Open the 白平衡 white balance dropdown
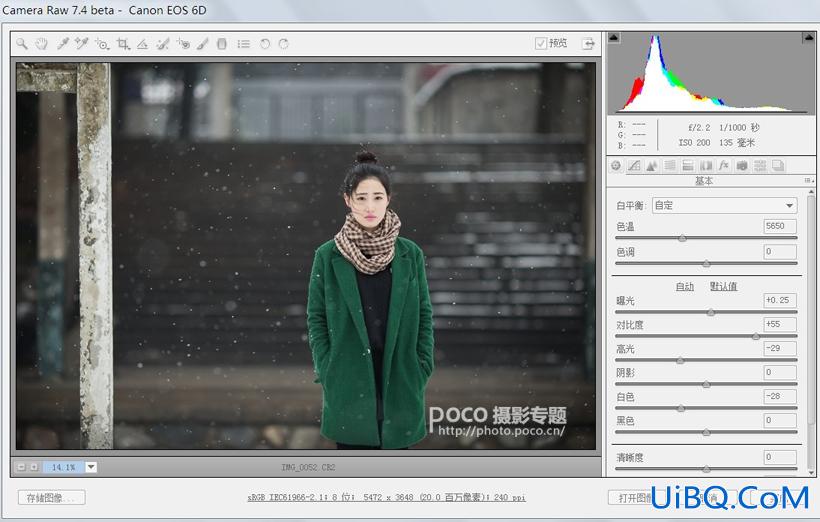820x522 pixels. pos(724,206)
